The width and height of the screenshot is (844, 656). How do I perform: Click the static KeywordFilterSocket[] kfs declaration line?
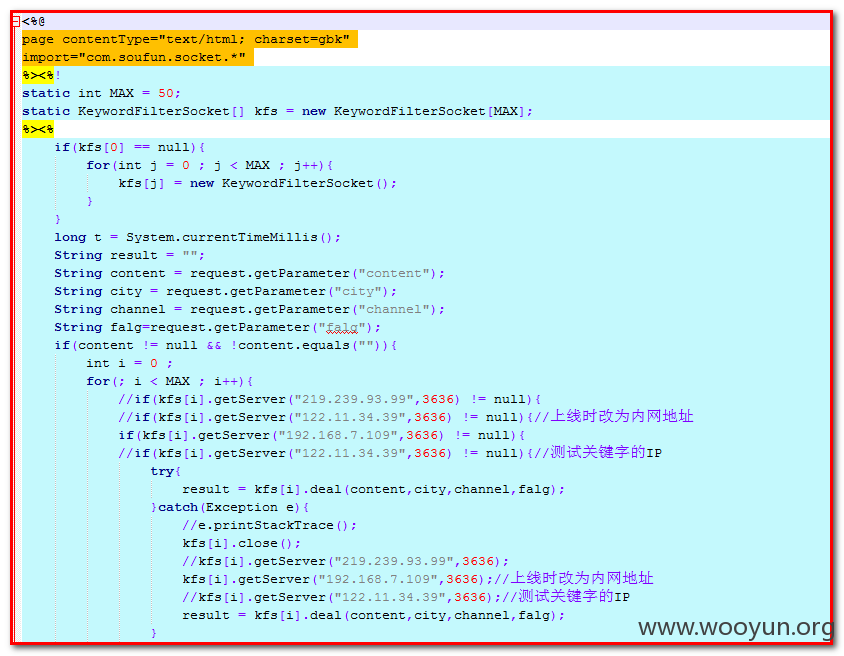click(277, 111)
